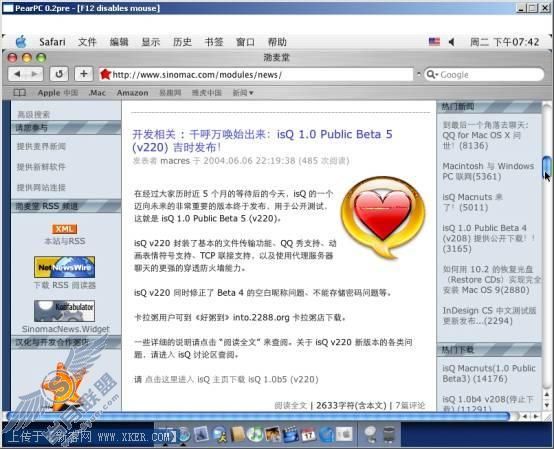554x449 pixels.
Task: Add a bookmark with the plus button
Action: [x=84, y=74]
